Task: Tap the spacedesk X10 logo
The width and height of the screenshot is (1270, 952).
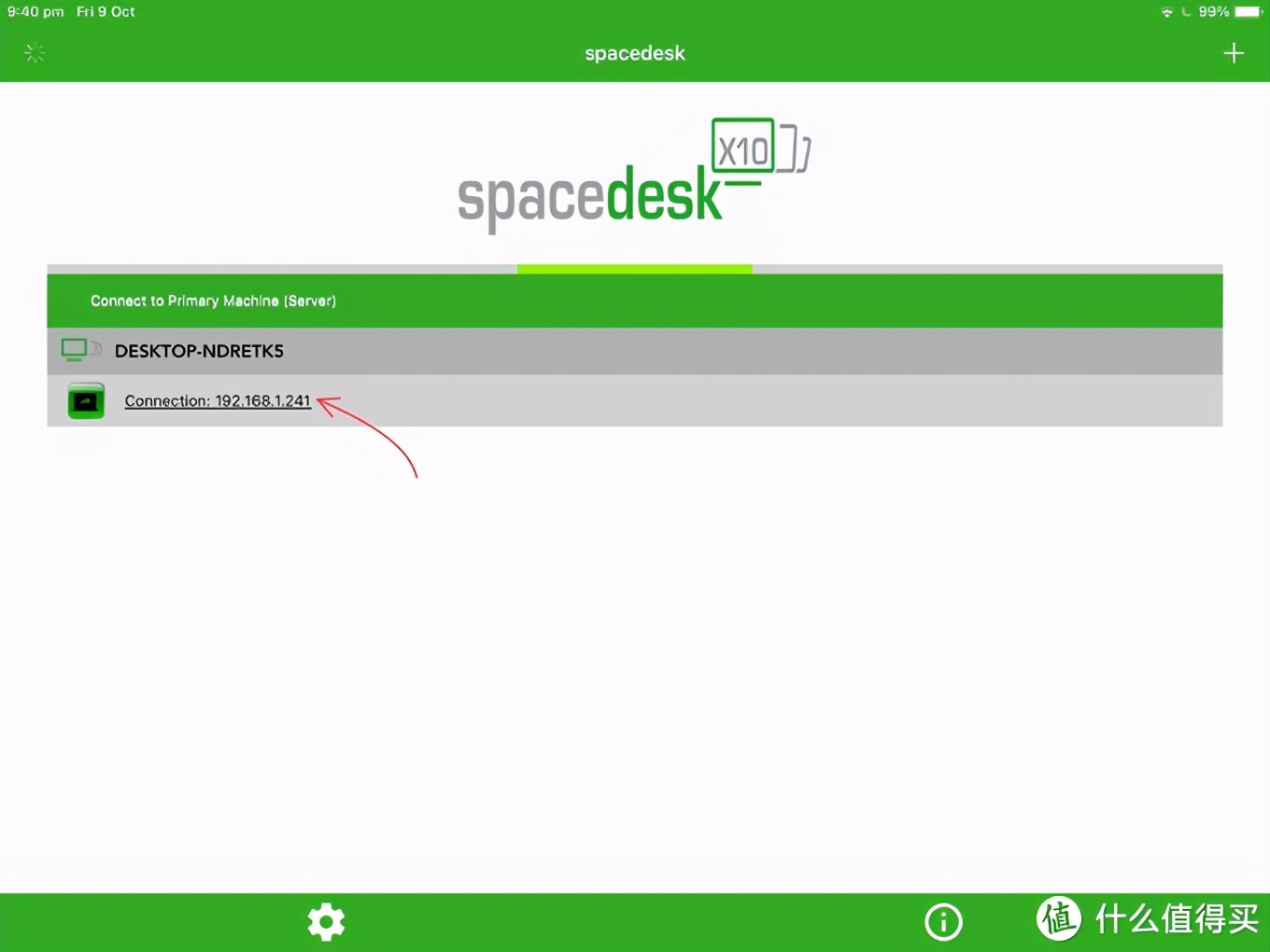Action: click(635, 175)
